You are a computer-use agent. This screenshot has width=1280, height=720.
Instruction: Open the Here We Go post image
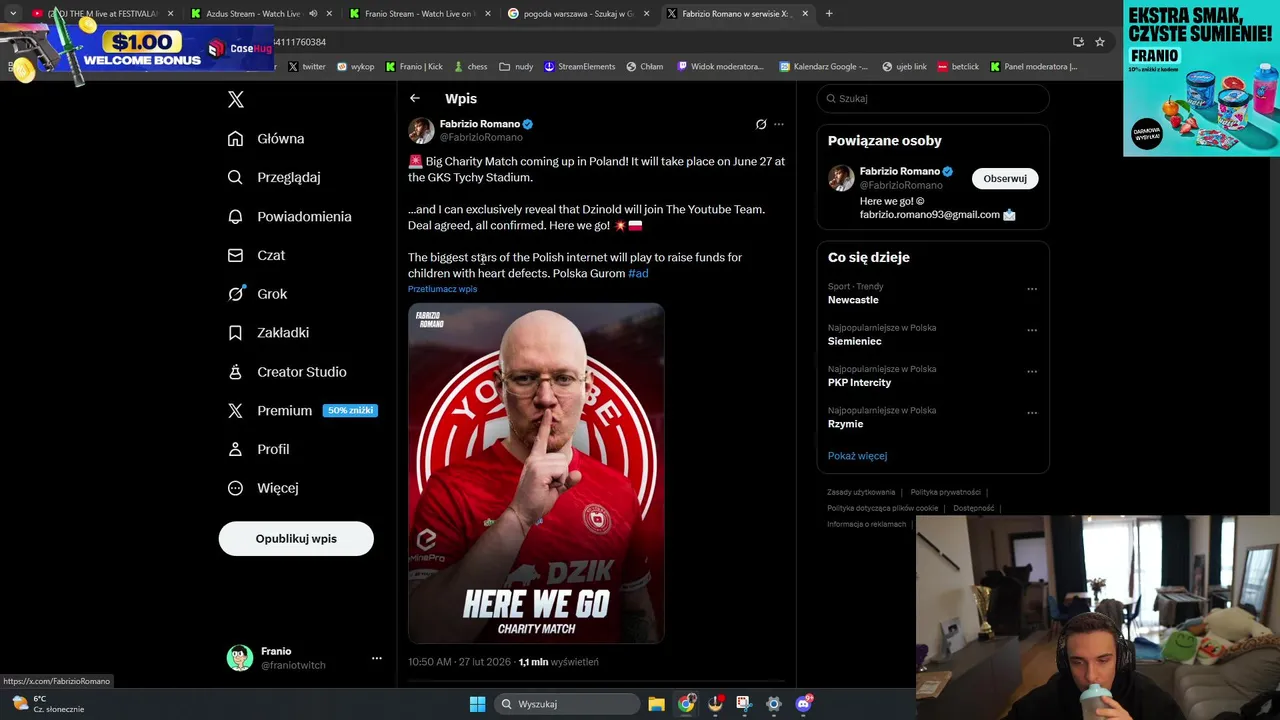[536, 473]
